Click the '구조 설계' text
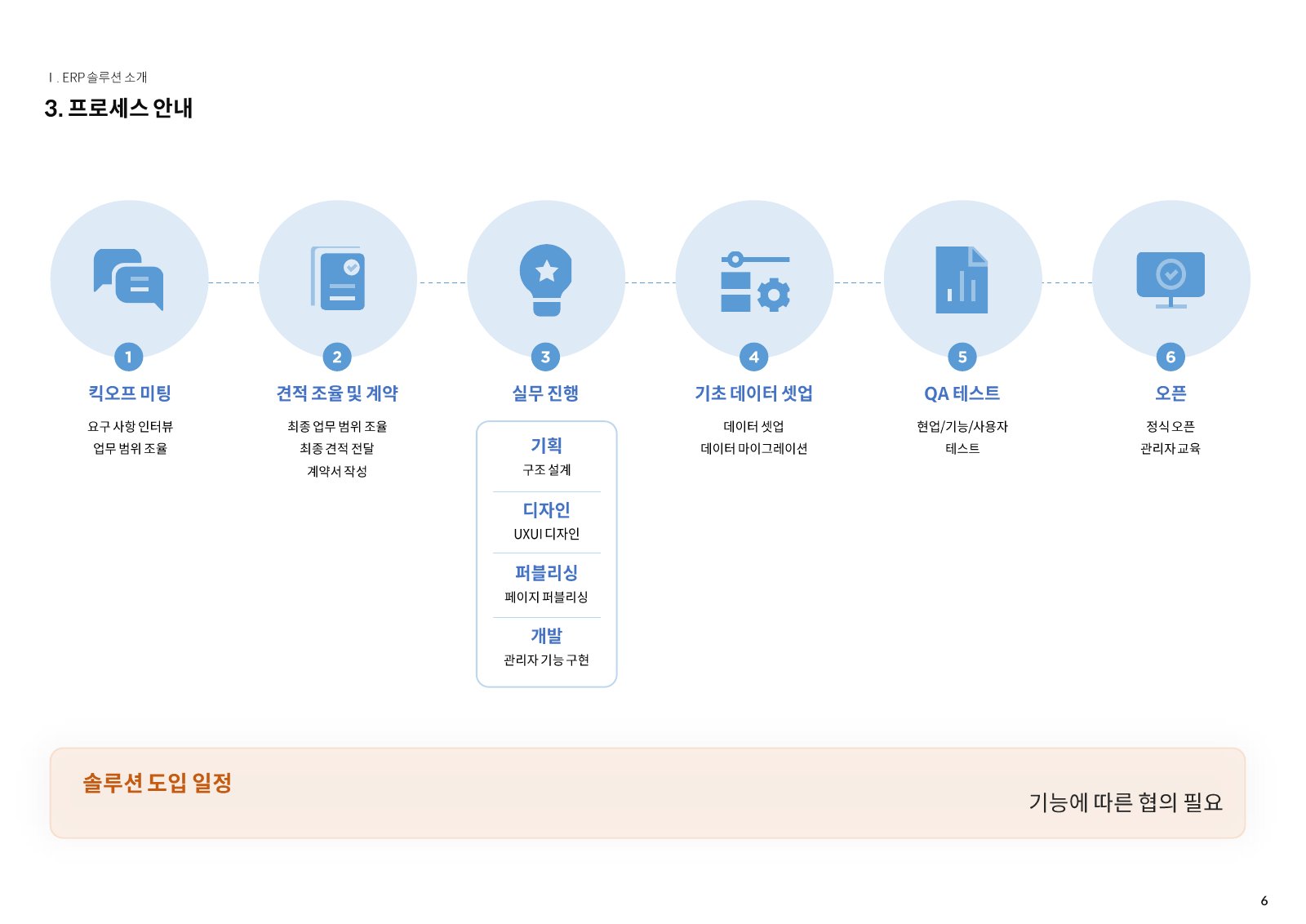 coord(546,469)
